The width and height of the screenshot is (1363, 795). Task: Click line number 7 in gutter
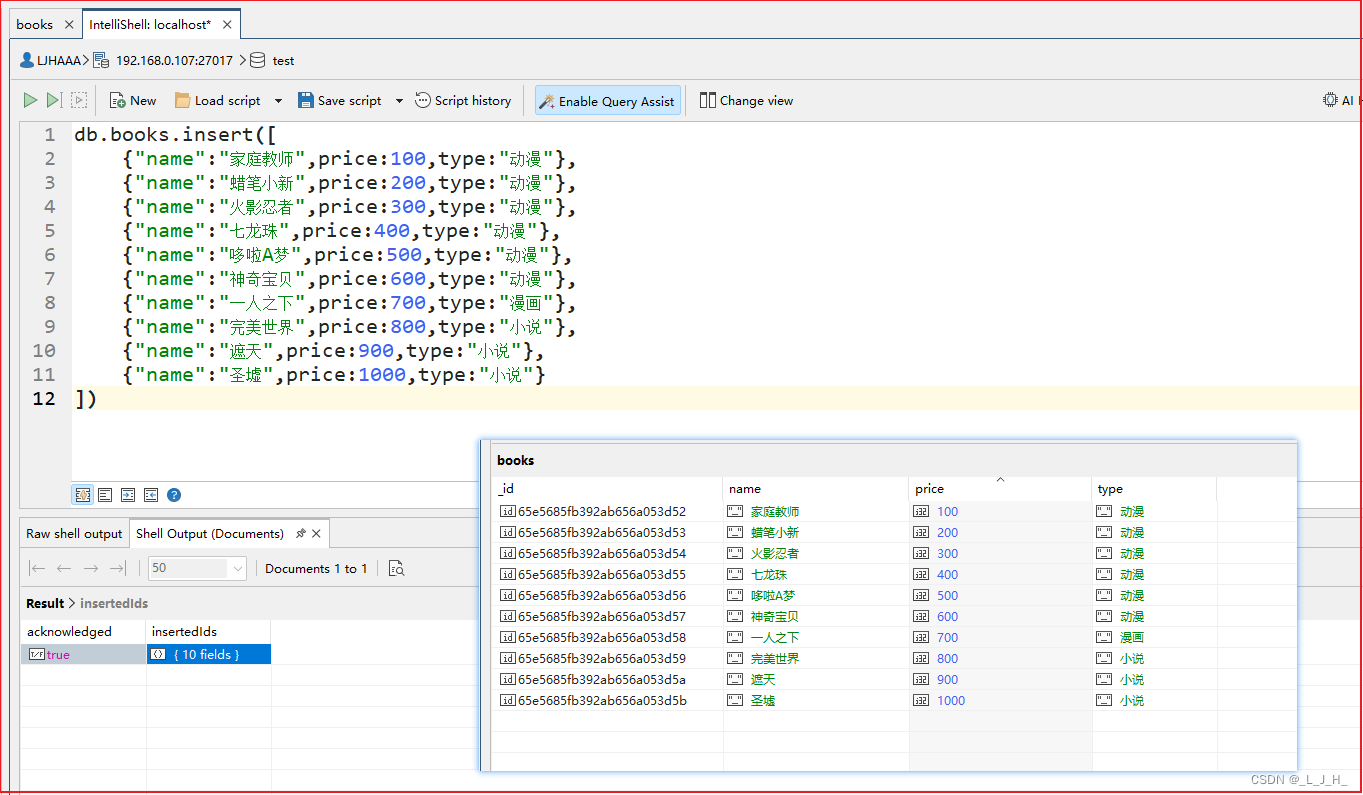[50, 279]
